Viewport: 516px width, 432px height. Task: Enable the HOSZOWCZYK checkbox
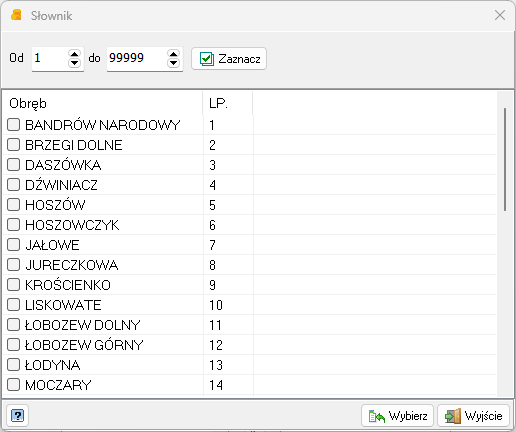coord(14,225)
